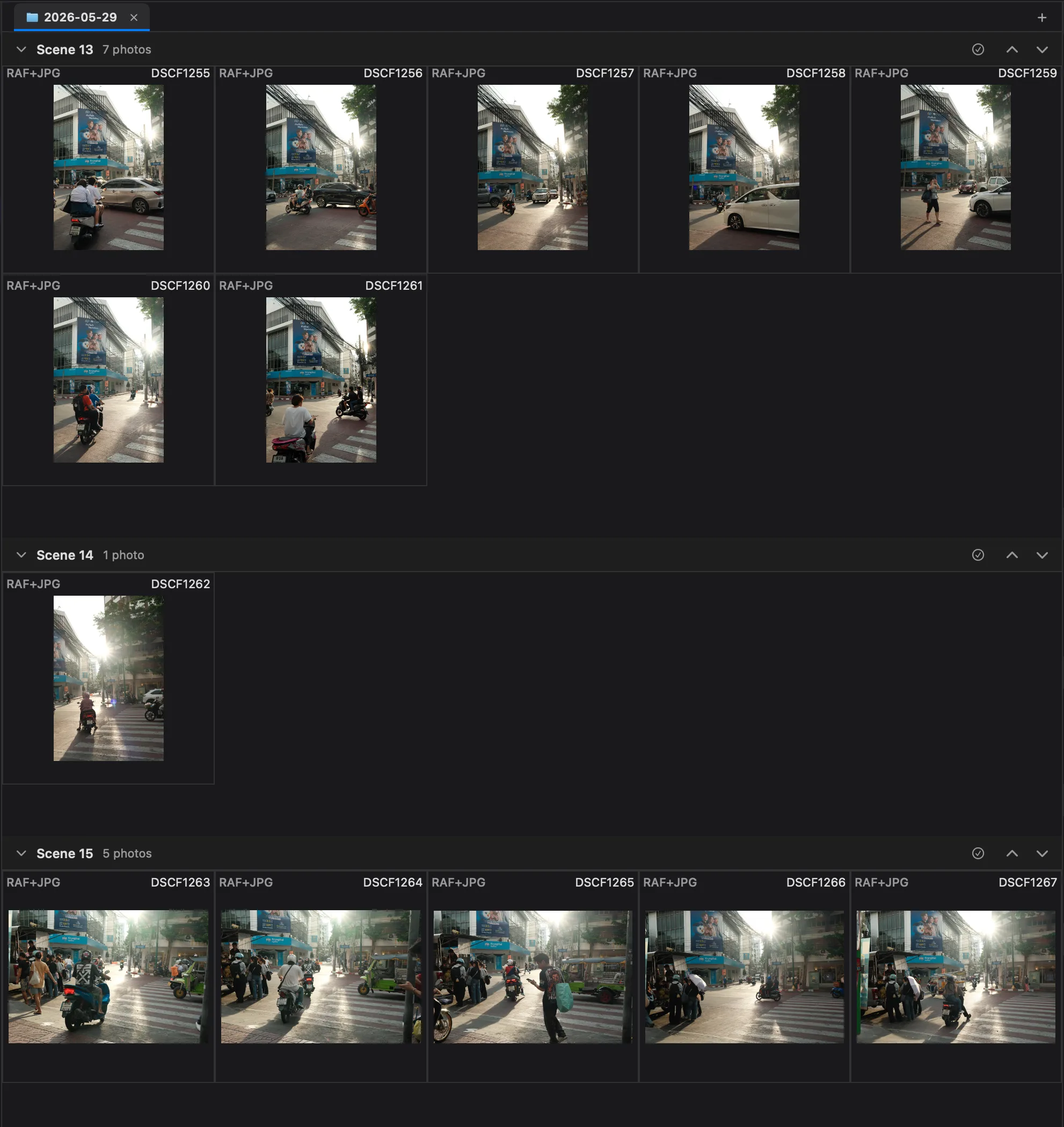
Task: Select the DSCF1260 photo thumbnail
Action: pos(108,380)
